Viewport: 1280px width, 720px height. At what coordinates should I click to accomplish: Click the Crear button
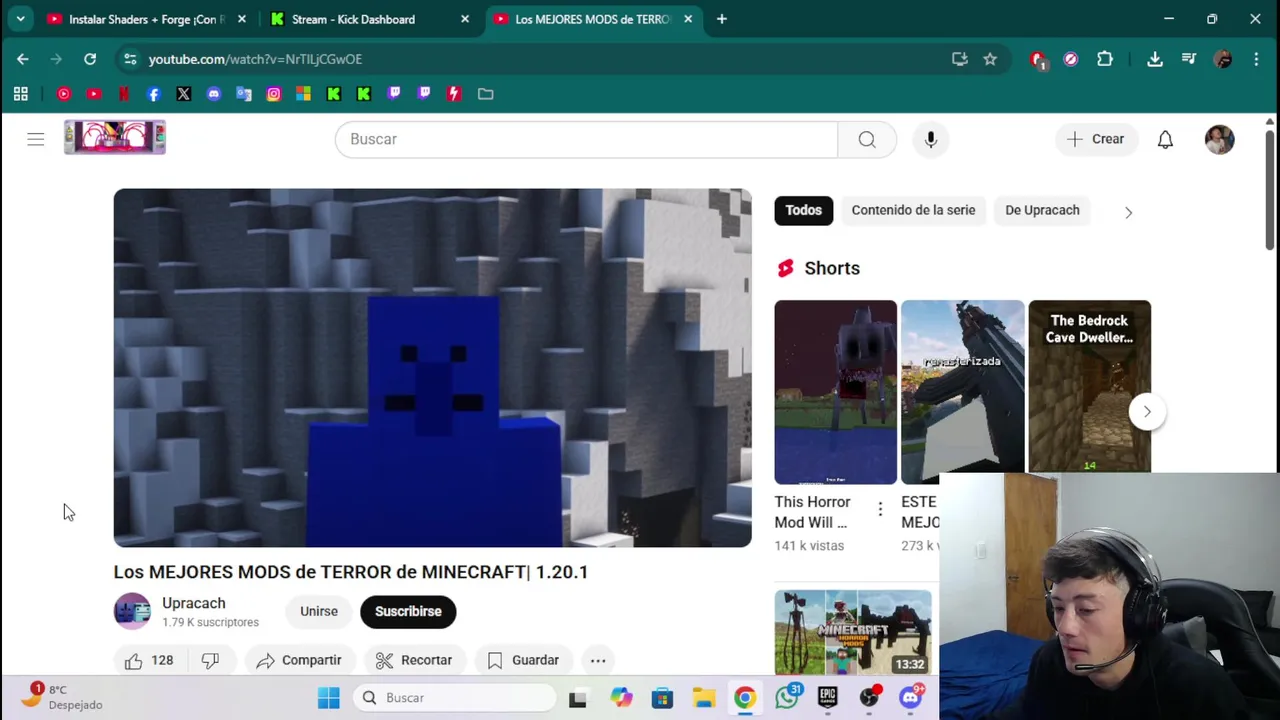tap(1096, 139)
